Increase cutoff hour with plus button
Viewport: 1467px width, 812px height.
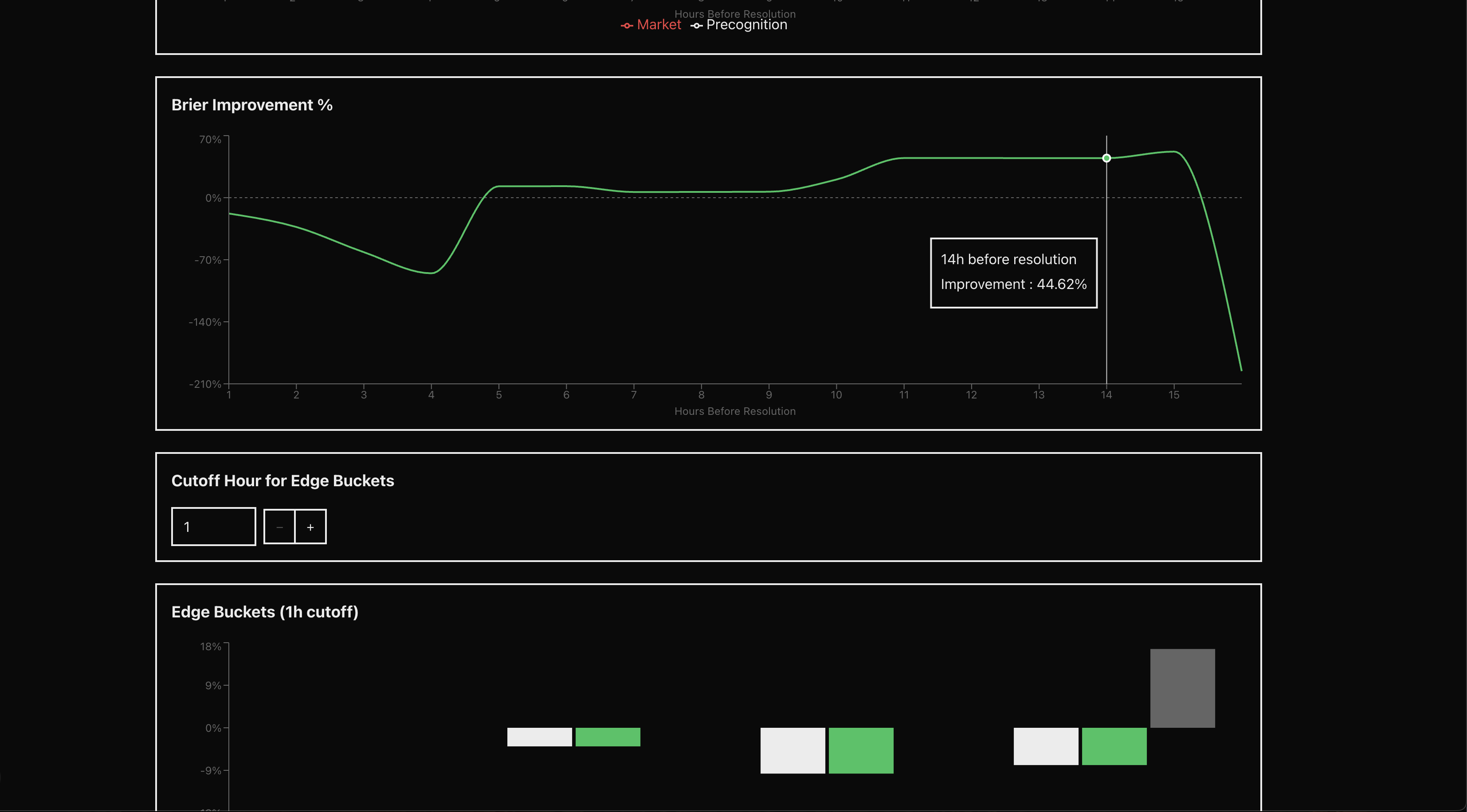point(310,527)
